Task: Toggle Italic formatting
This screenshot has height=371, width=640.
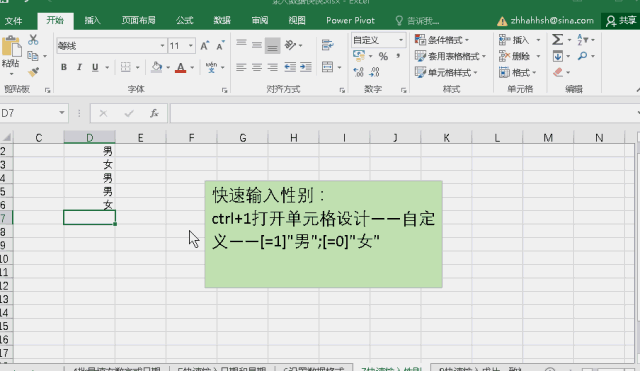Action: click(x=79, y=67)
